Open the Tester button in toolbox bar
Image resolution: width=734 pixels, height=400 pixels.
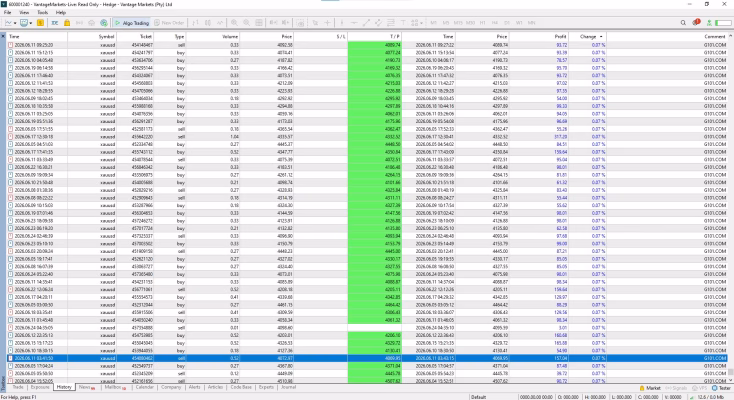[721, 388]
